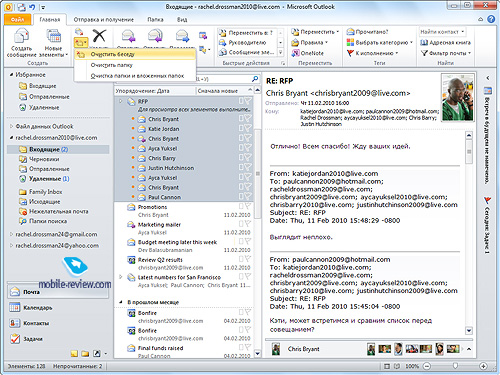This screenshot has width=500, height=375.
Task: Open the Правила rules dropdown
Action: point(310,42)
